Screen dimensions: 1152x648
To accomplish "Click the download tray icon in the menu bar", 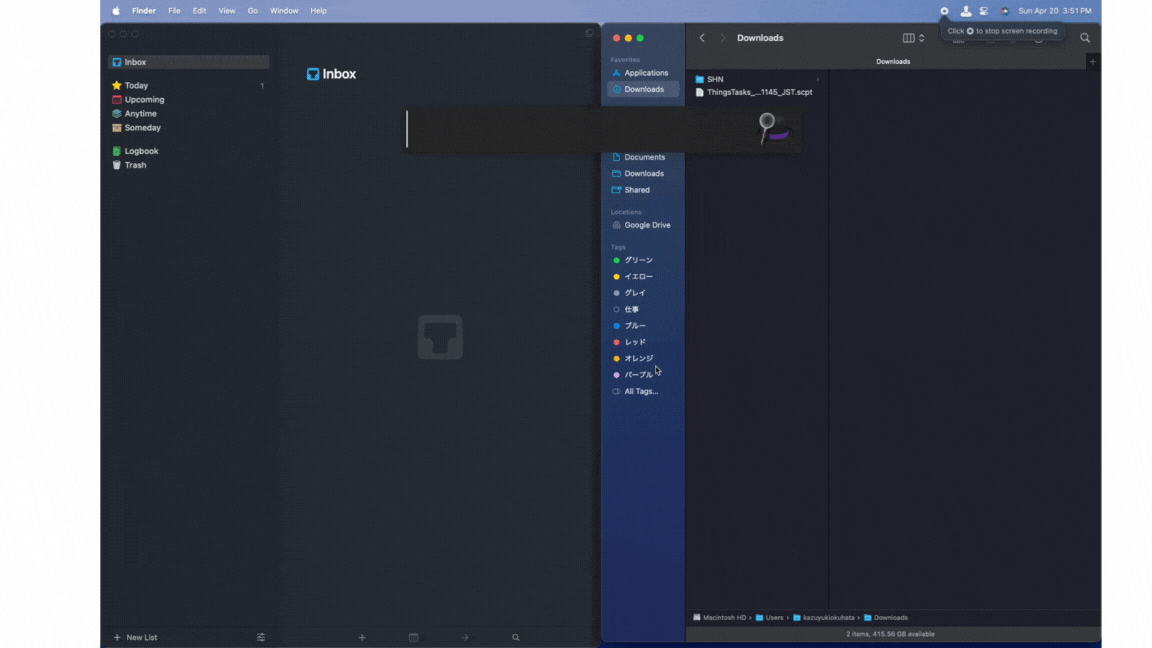I will pyautogui.click(x=965, y=11).
